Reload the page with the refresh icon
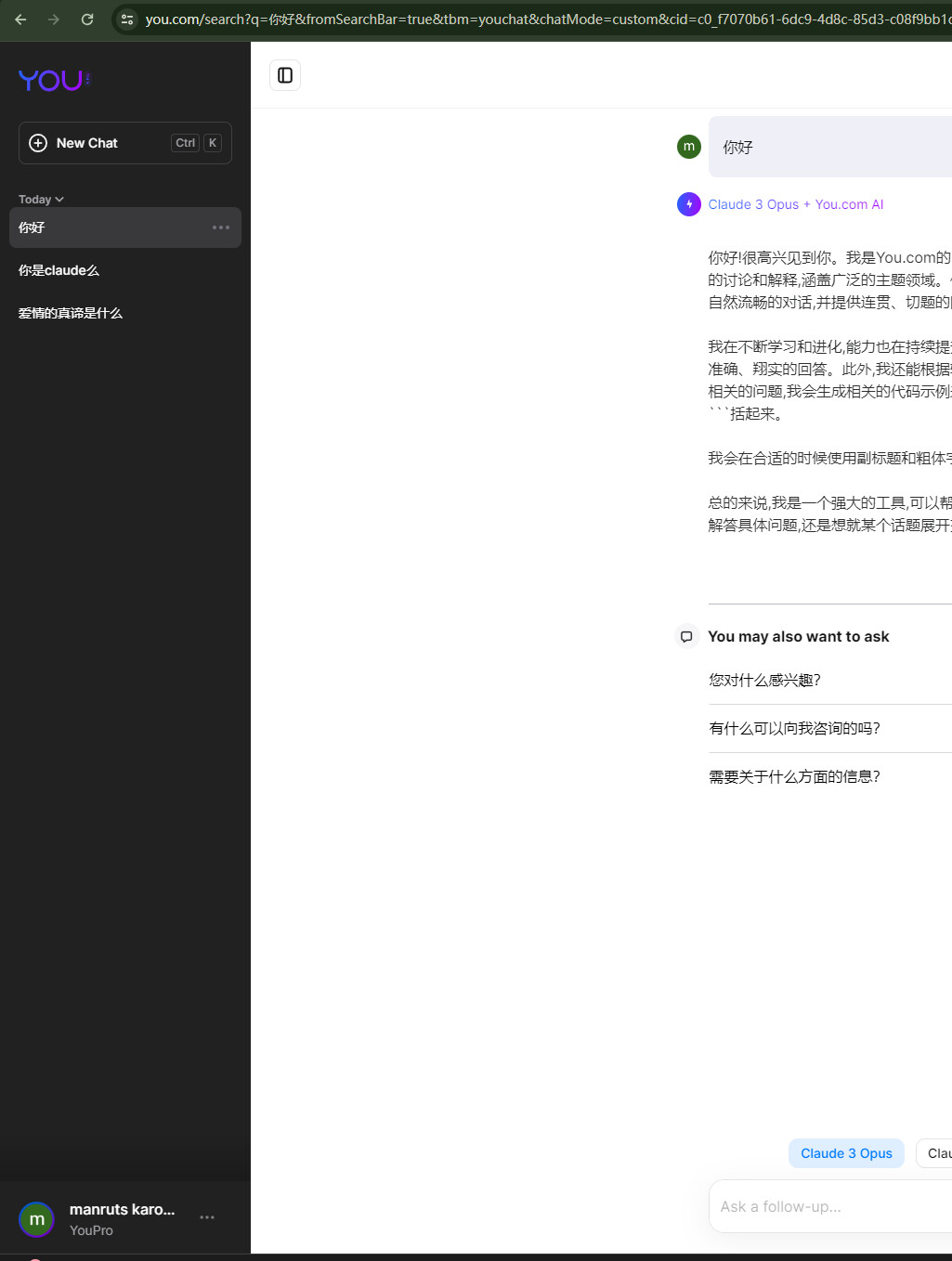This screenshot has width=952, height=1261. tap(86, 19)
